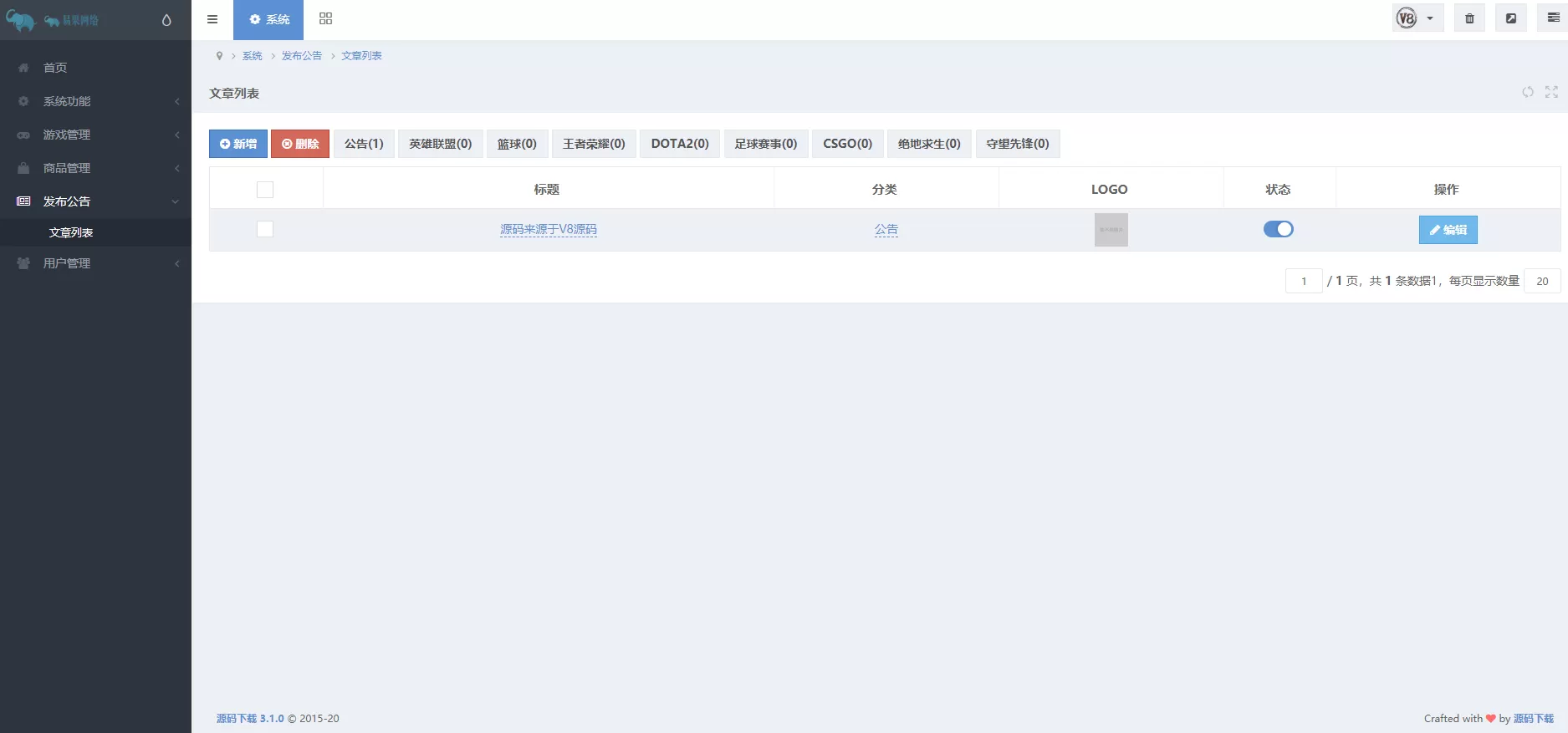Check the checkbox for 源码来源于V8源码 row
This screenshot has height=733, width=1568.
(265, 229)
